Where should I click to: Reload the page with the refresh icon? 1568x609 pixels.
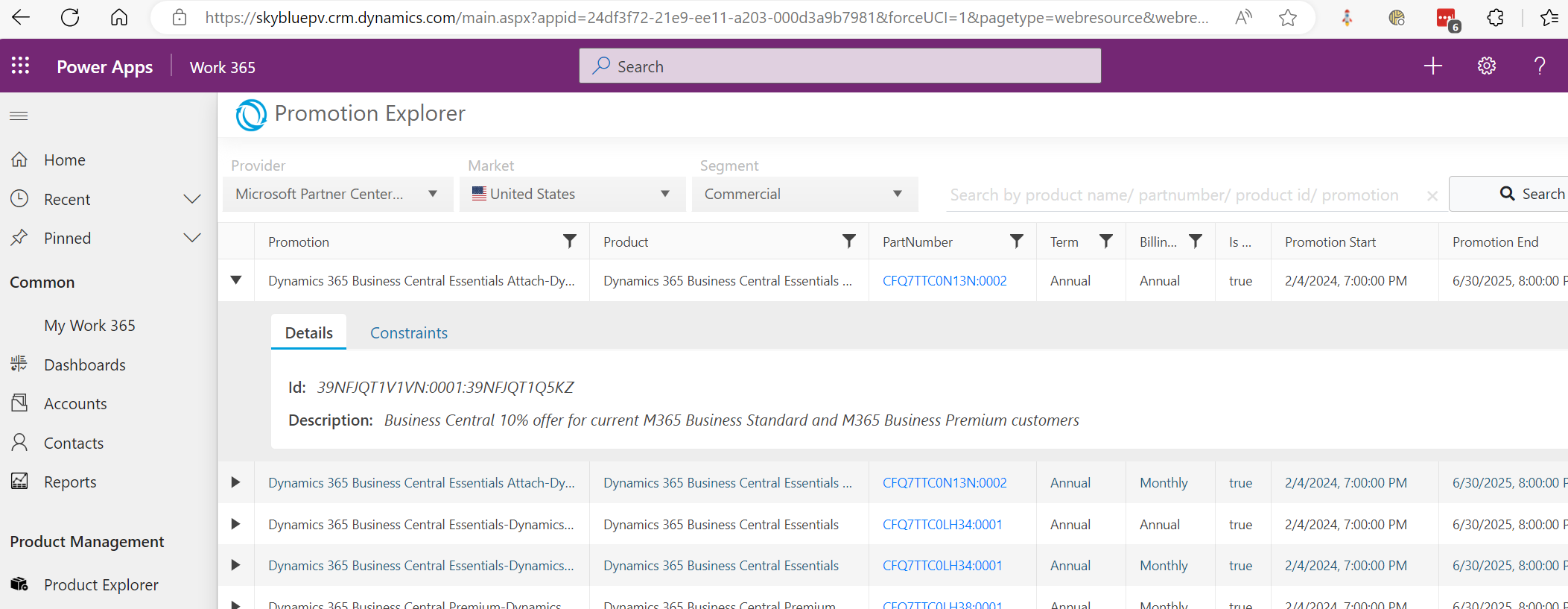point(70,17)
